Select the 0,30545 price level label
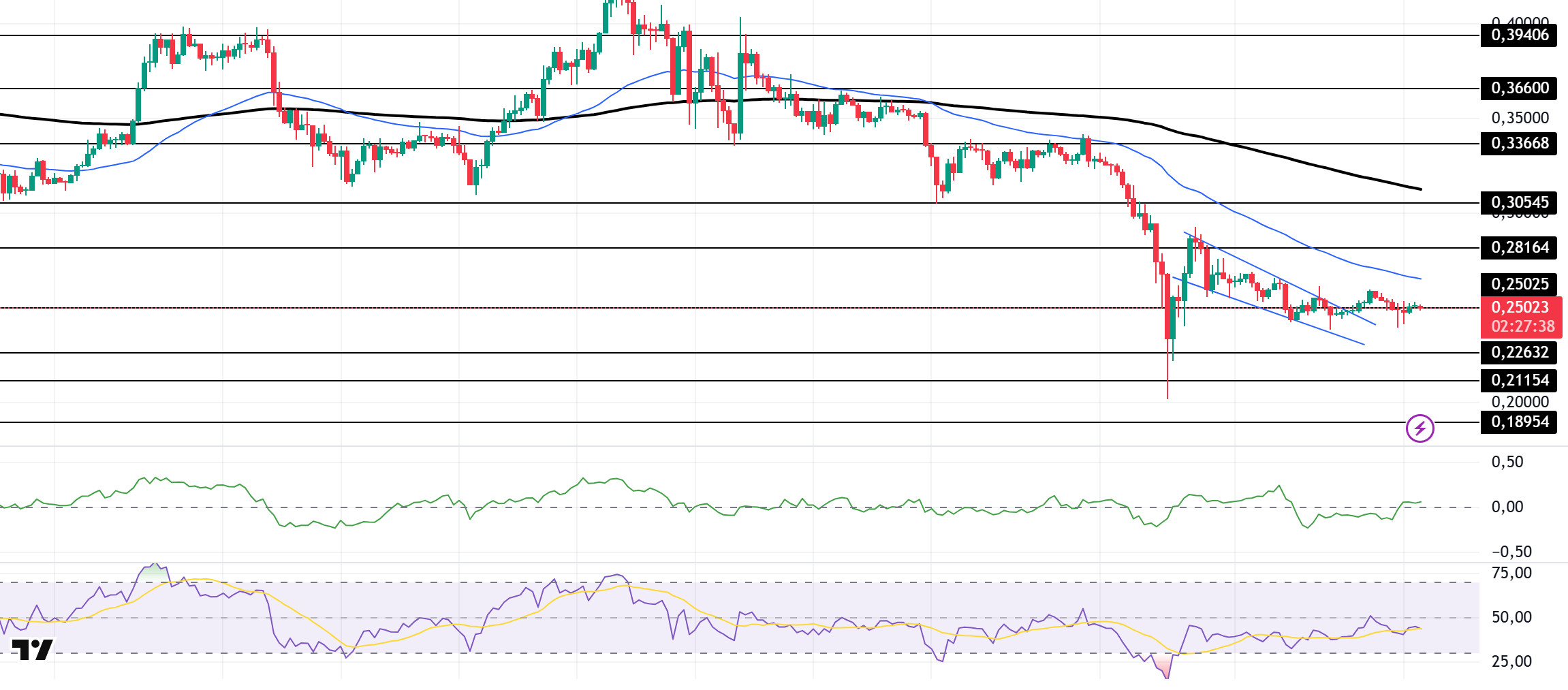1568x690 pixels. 1519,202
